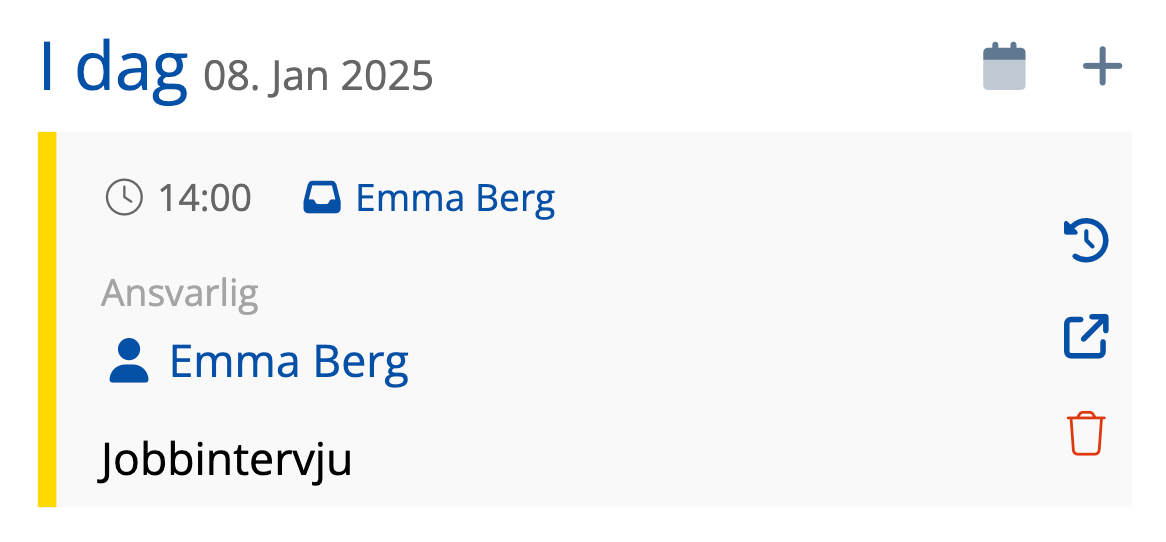
Task: Click the date 08. Jan 2025
Action: coord(318,75)
